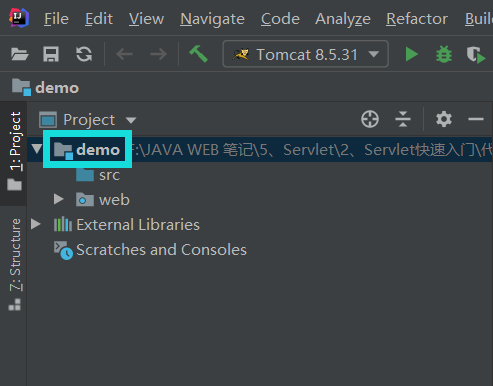The width and height of the screenshot is (493, 386).
Task: Open the Refactor menu
Action: click(x=417, y=19)
